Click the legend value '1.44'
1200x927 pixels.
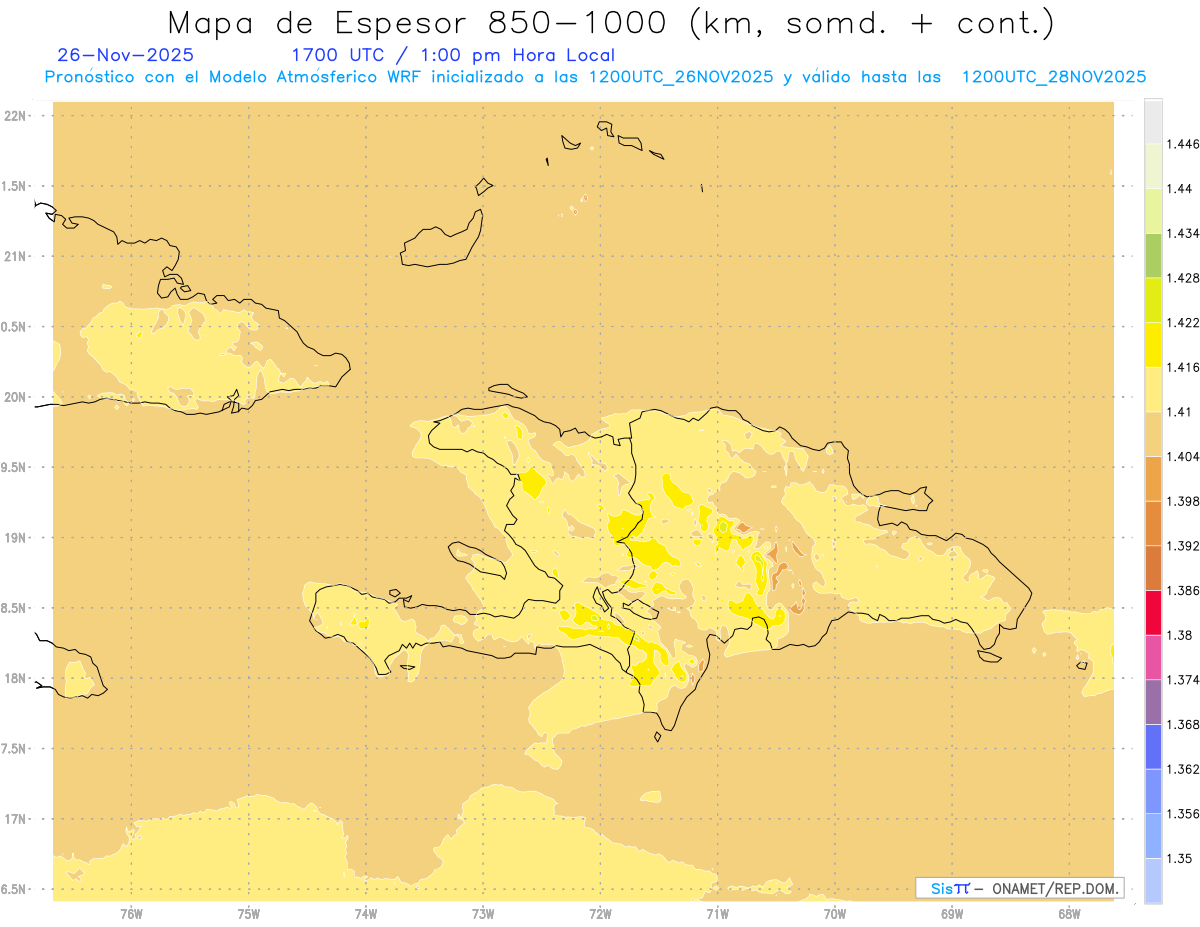click(x=1180, y=189)
